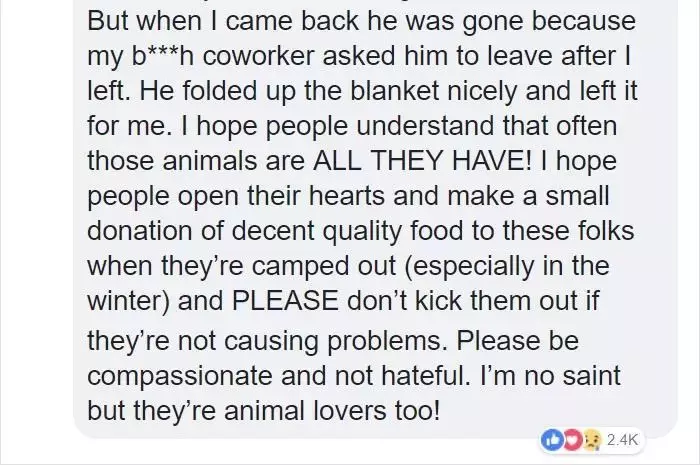Click the word "blanket" in the comment
This screenshot has width=700, height=465.
(x=395, y=91)
